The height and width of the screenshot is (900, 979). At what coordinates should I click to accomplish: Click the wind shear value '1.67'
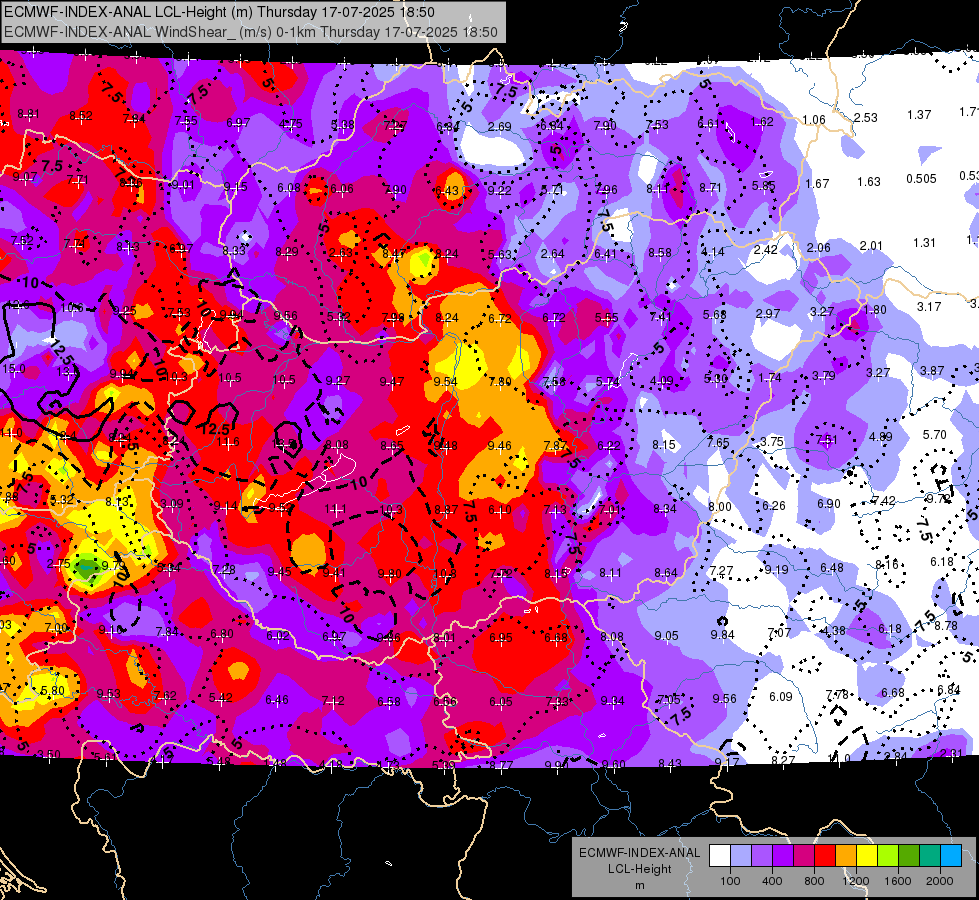coord(817,184)
